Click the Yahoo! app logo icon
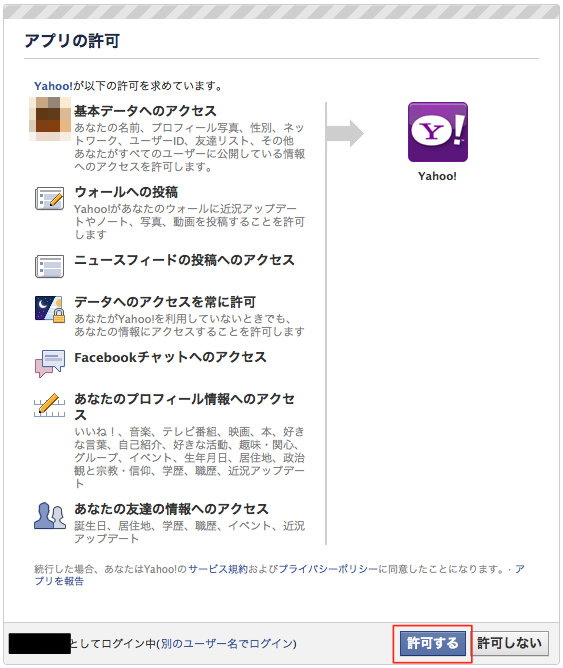Image resolution: width=563 pixels, height=668 pixels. (437, 132)
